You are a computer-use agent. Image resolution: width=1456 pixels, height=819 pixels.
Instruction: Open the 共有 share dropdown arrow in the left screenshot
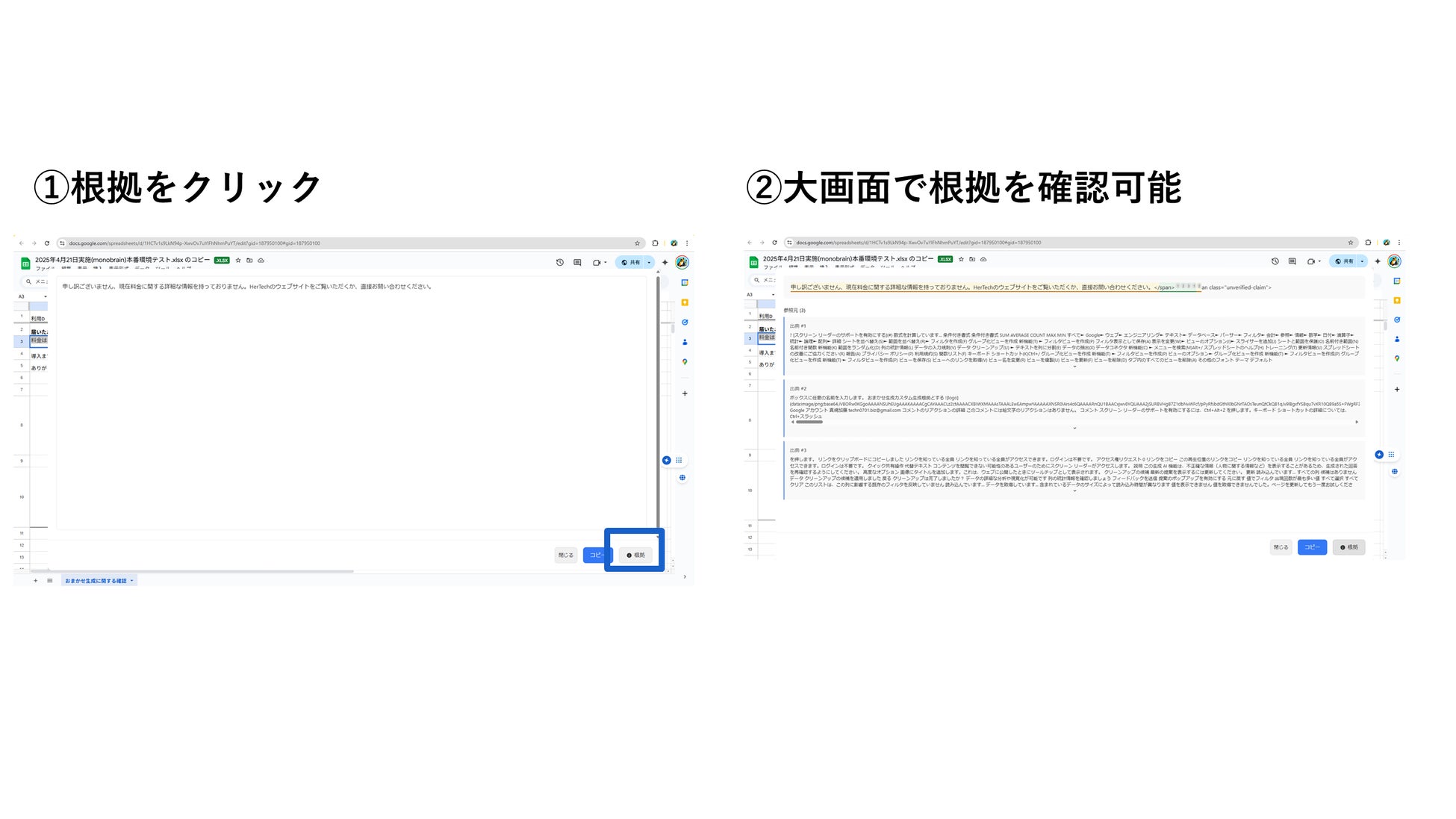(x=649, y=263)
